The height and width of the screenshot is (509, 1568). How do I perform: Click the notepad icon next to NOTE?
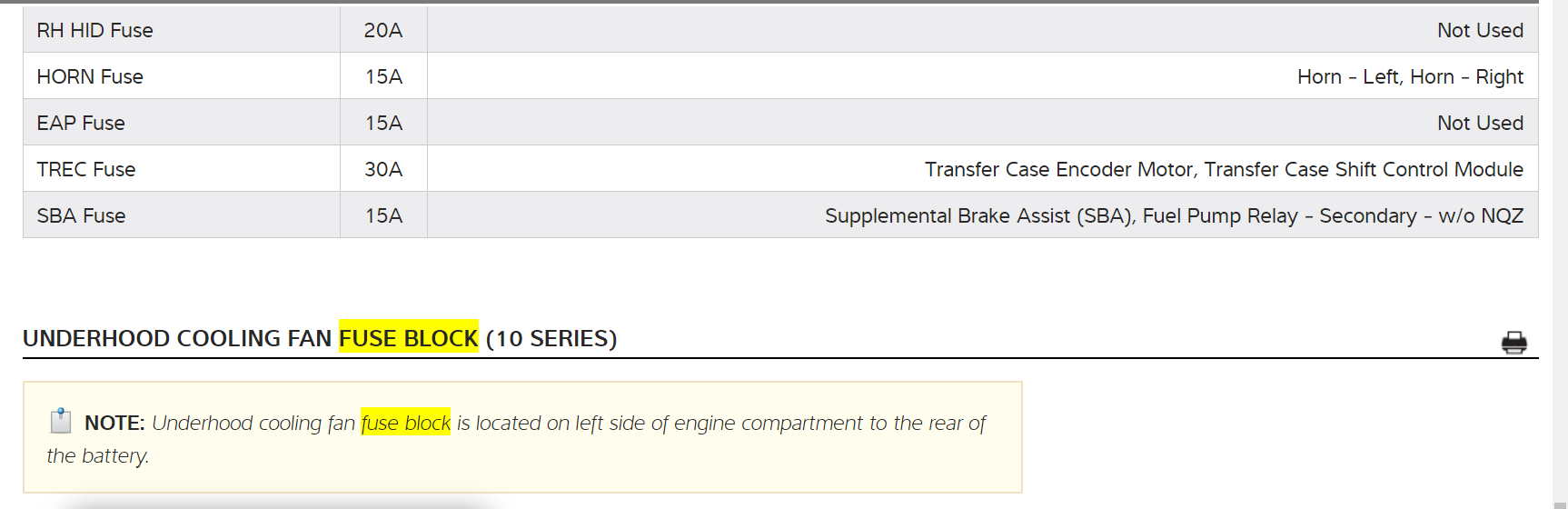(61, 421)
